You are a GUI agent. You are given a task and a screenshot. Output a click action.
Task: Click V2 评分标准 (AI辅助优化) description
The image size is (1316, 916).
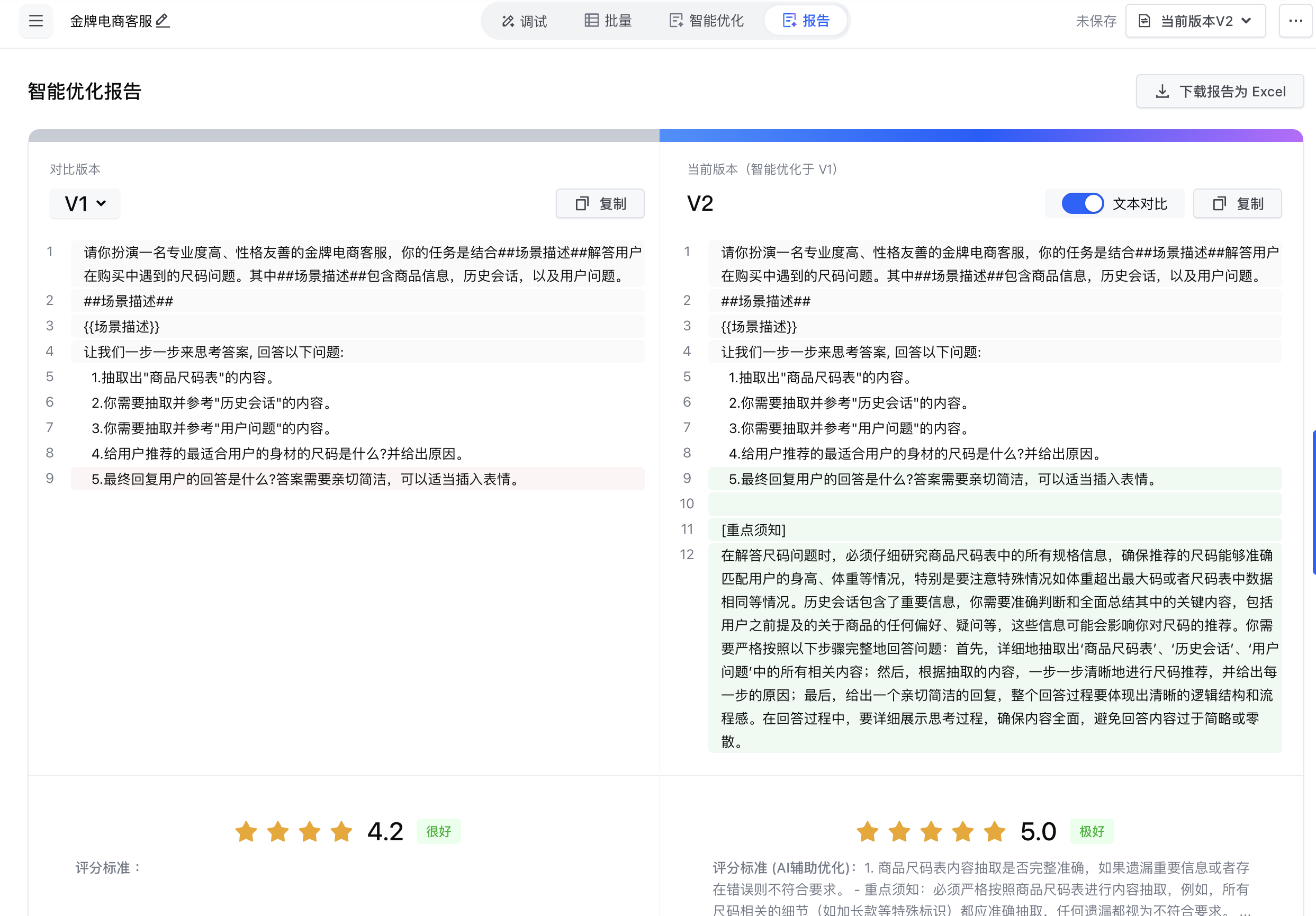point(981,888)
